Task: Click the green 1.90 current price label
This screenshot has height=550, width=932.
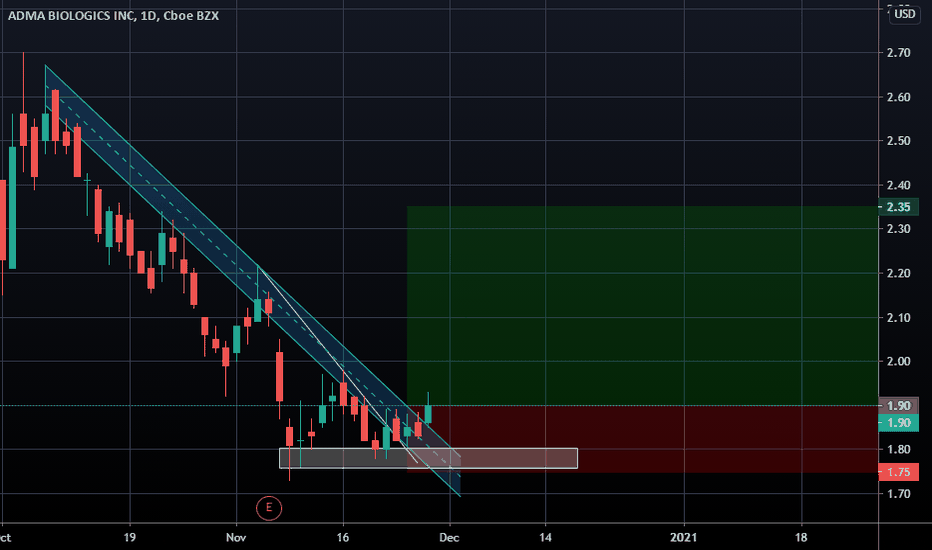Action: point(898,423)
